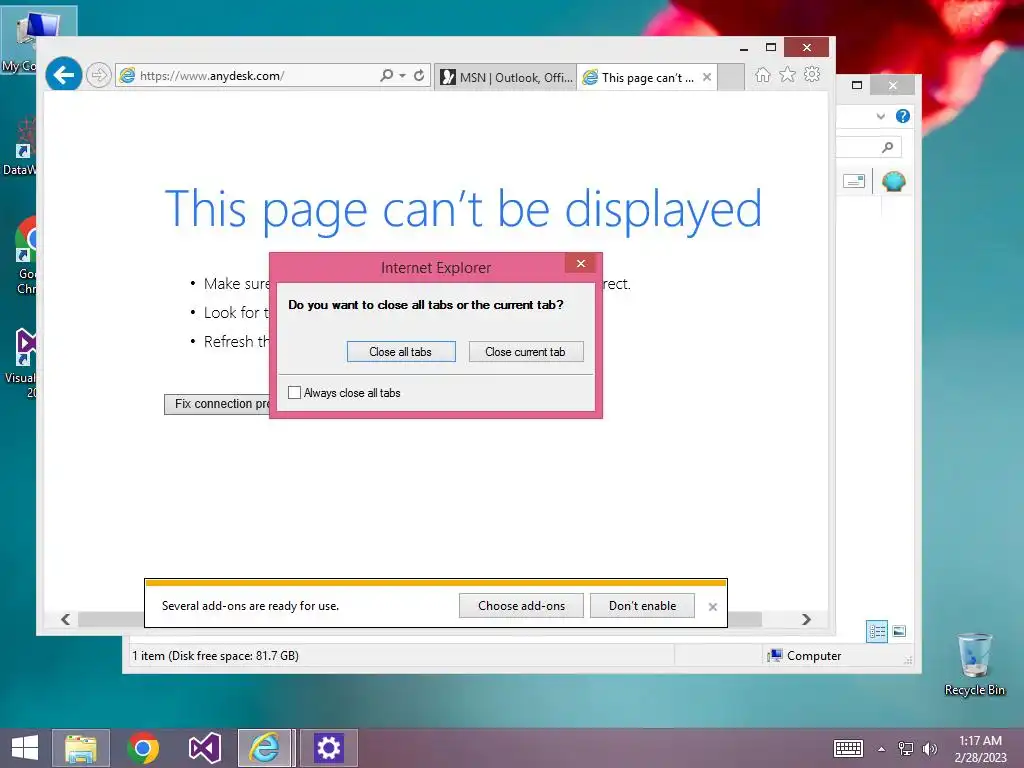Image resolution: width=1024 pixels, height=768 pixels.
Task: Click the Close all tabs button
Action: 401,351
